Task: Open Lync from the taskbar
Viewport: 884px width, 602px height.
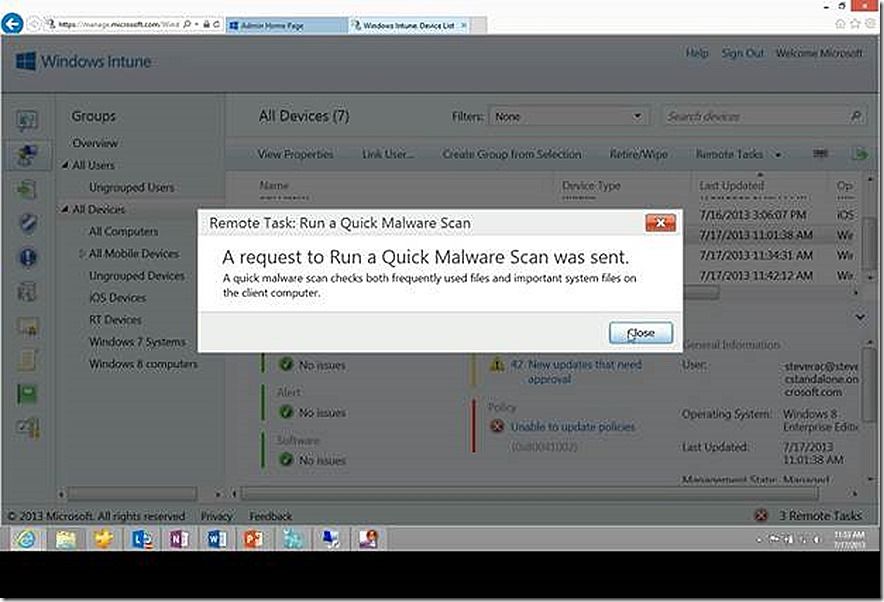Action: coord(142,539)
